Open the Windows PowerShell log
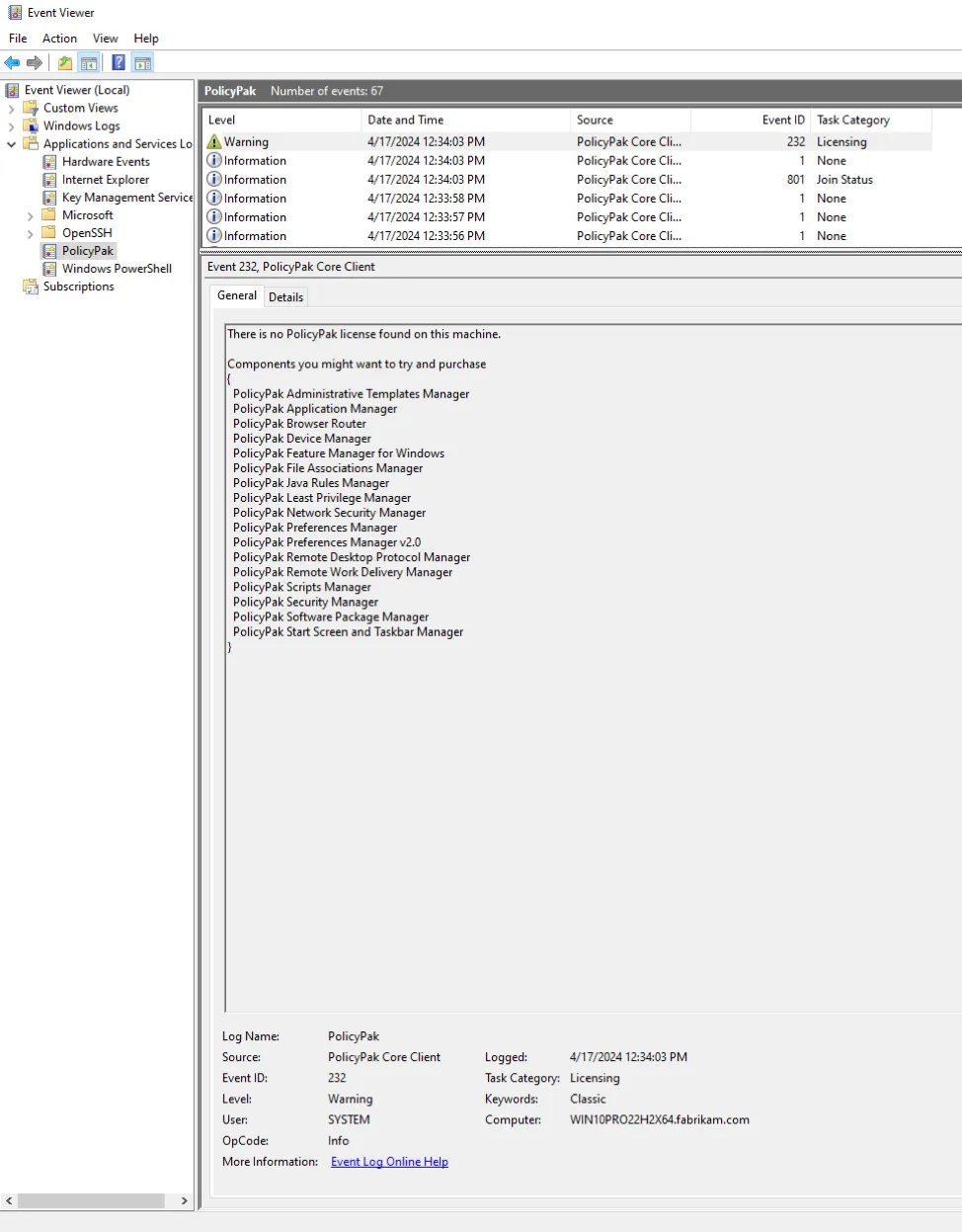The height and width of the screenshot is (1232, 962). coord(116,269)
